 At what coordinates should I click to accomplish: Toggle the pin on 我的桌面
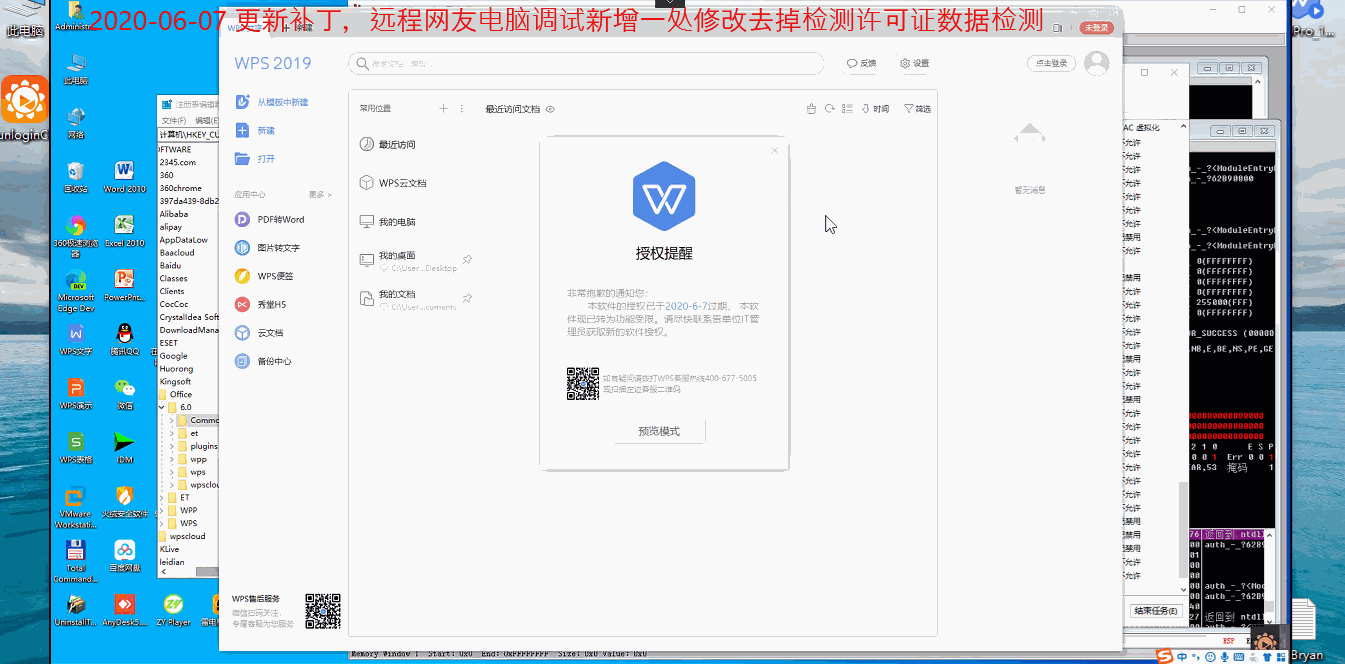coord(467,260)
